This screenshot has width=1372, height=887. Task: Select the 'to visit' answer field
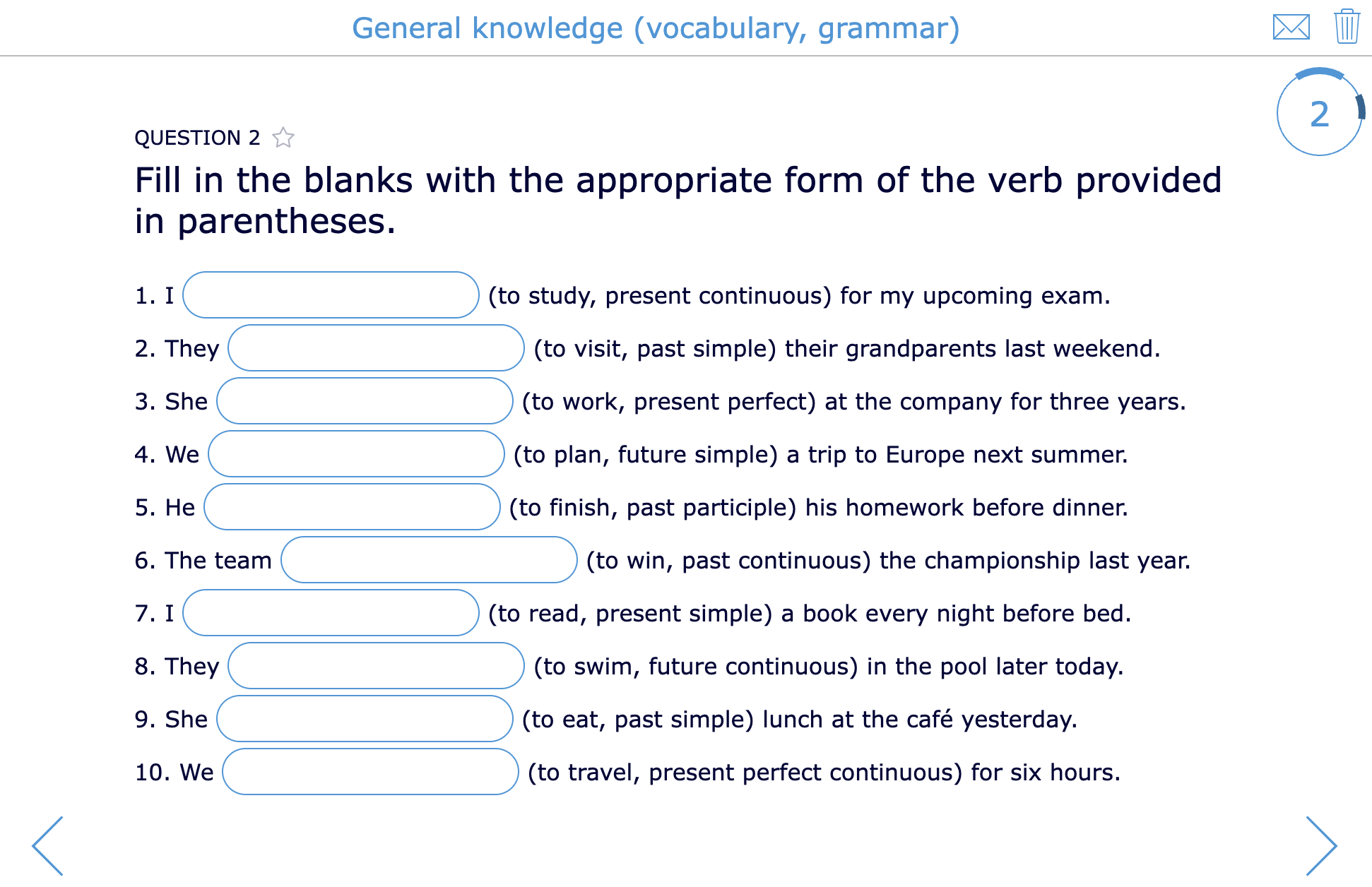click(376, 348)
